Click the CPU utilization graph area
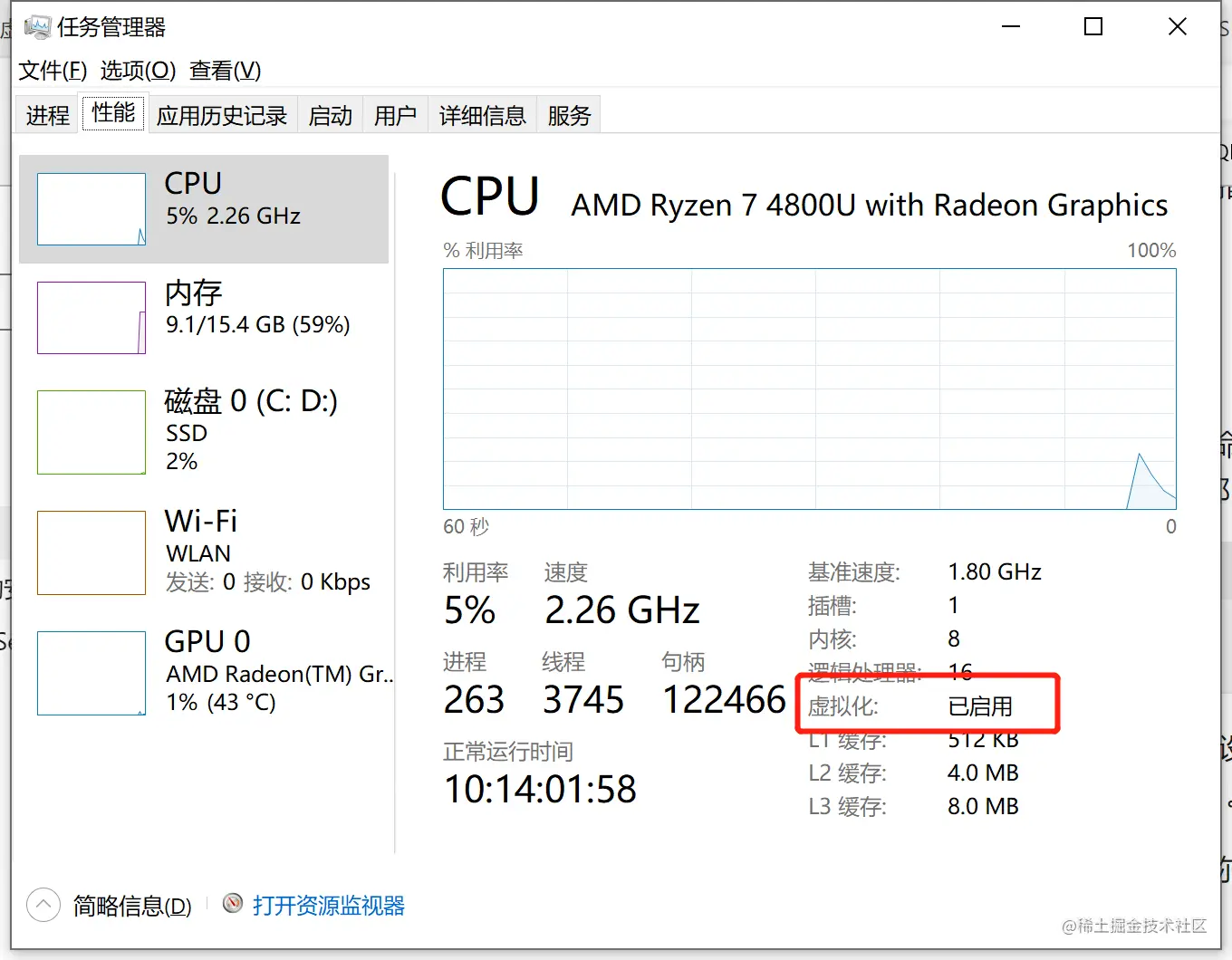The image size is (1232, 960). pos(809,389)
